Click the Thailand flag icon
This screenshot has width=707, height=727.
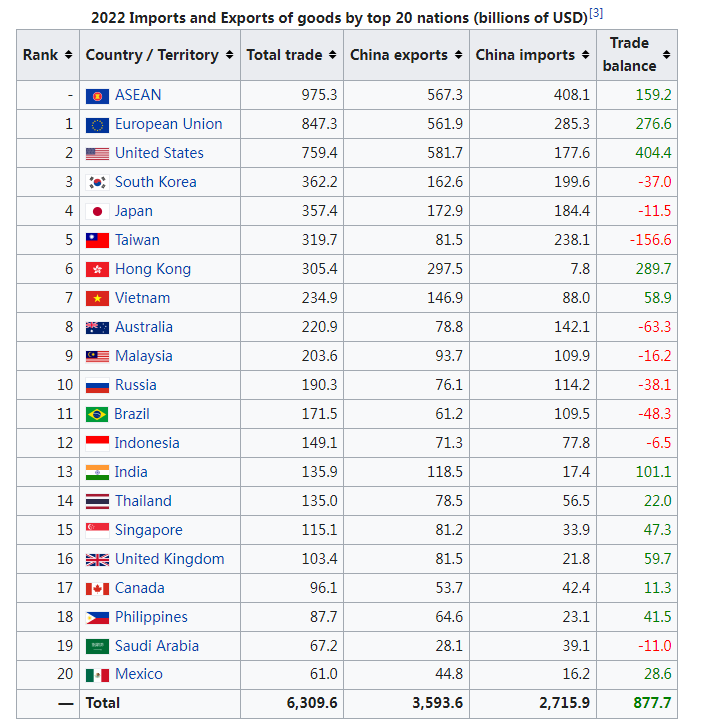(x=97, y=502)
